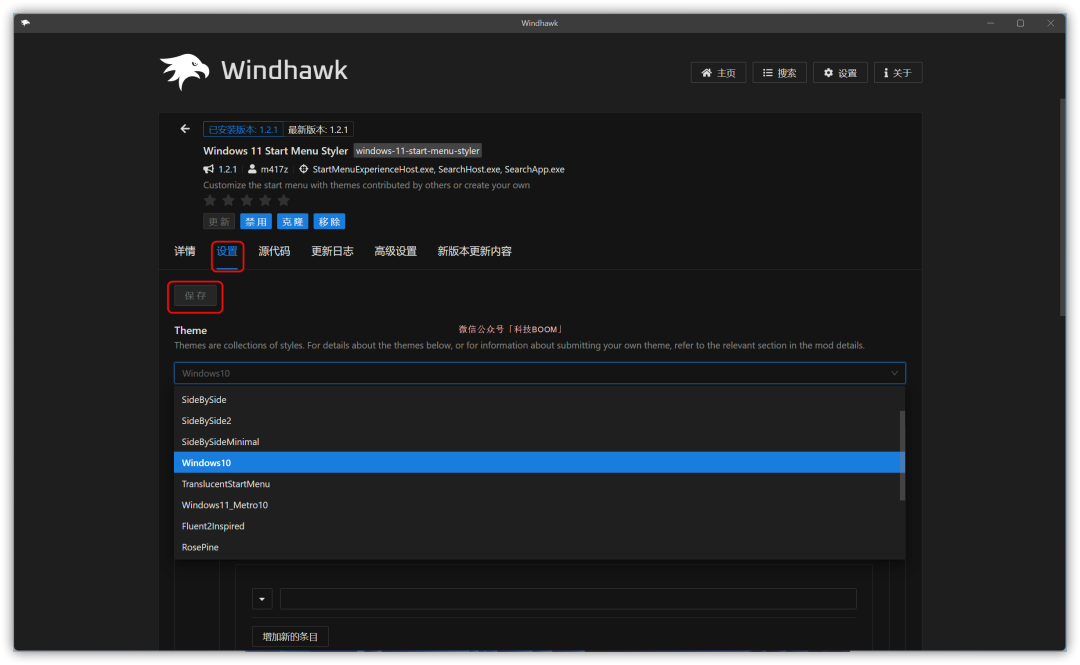Rate the mod with the fifth star
This screenshot has width=1080, height=665.
(284, 201)
